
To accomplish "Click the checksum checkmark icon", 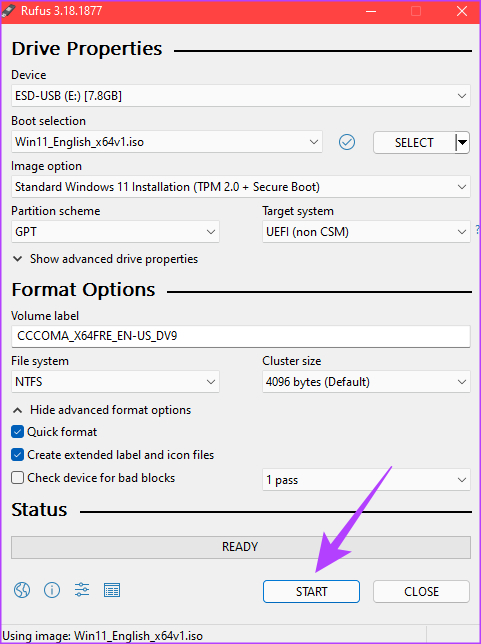I will pos(347,142).
